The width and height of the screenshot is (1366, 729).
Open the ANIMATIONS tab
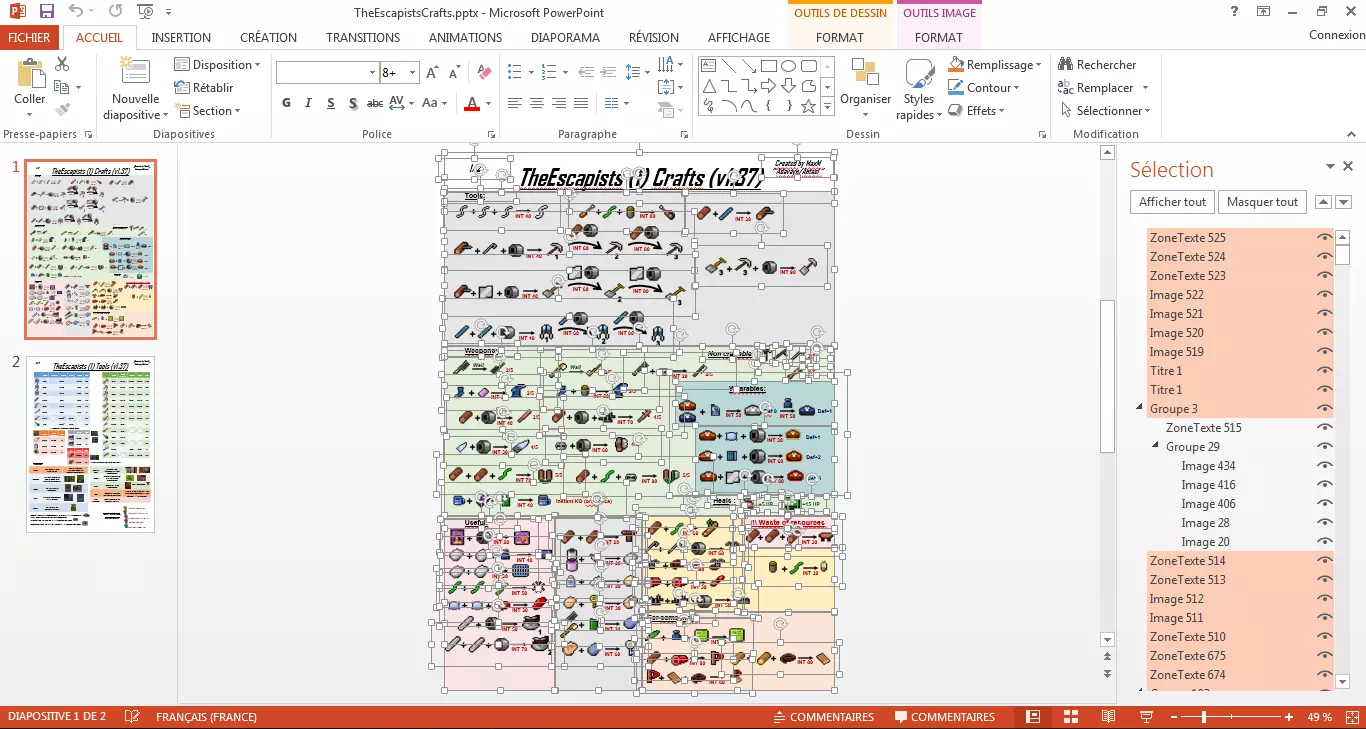tap(465, 38)
